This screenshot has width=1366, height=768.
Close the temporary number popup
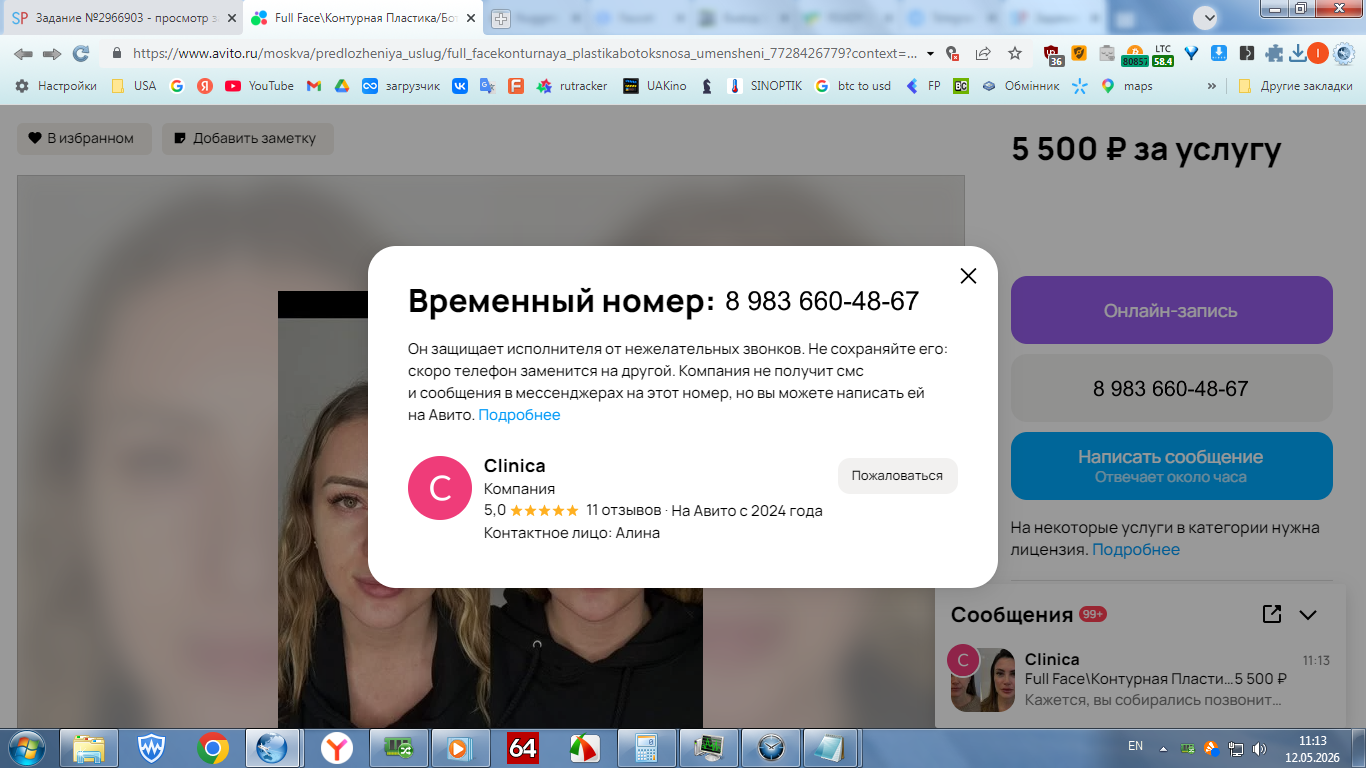pos(968,276)
